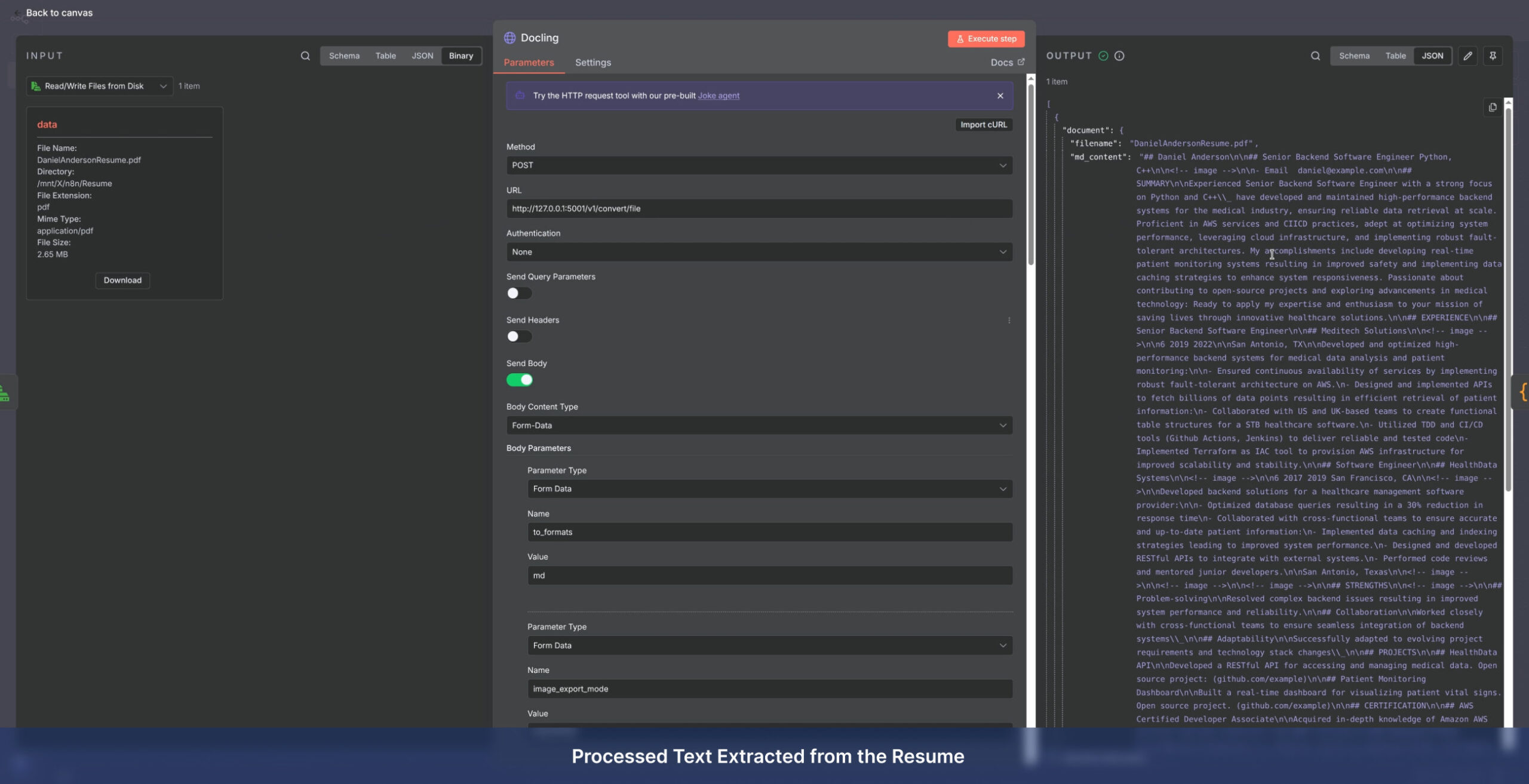Turn off the Send Body toggle
The height and width of the screenshot is (784, 1529).
519,380
